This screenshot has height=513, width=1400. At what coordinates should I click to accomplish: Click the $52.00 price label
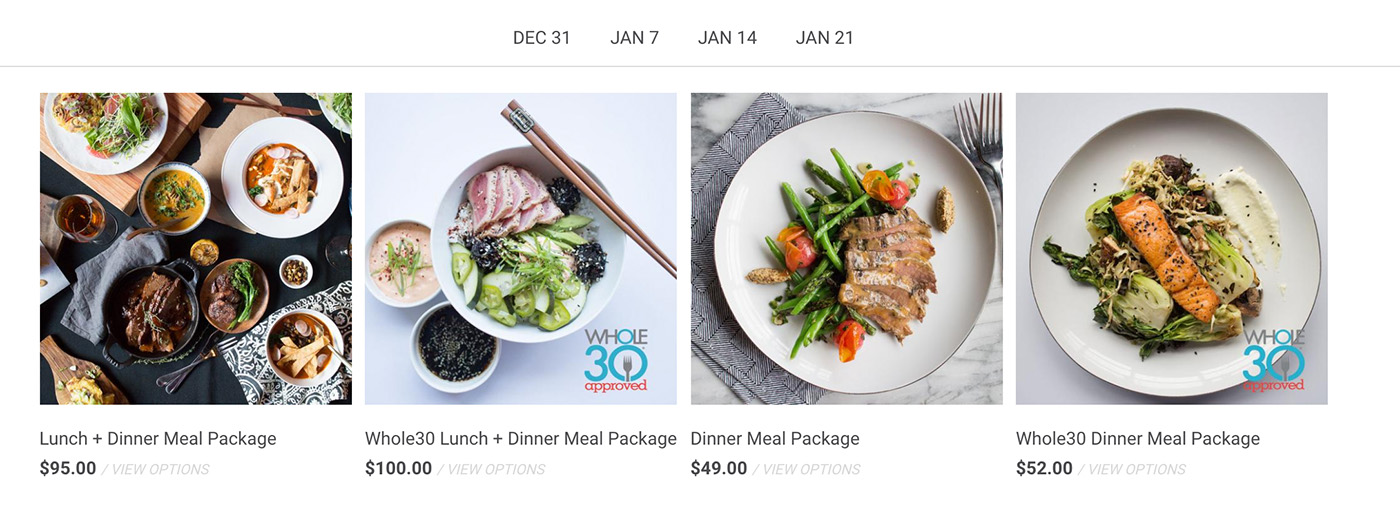1044,468
